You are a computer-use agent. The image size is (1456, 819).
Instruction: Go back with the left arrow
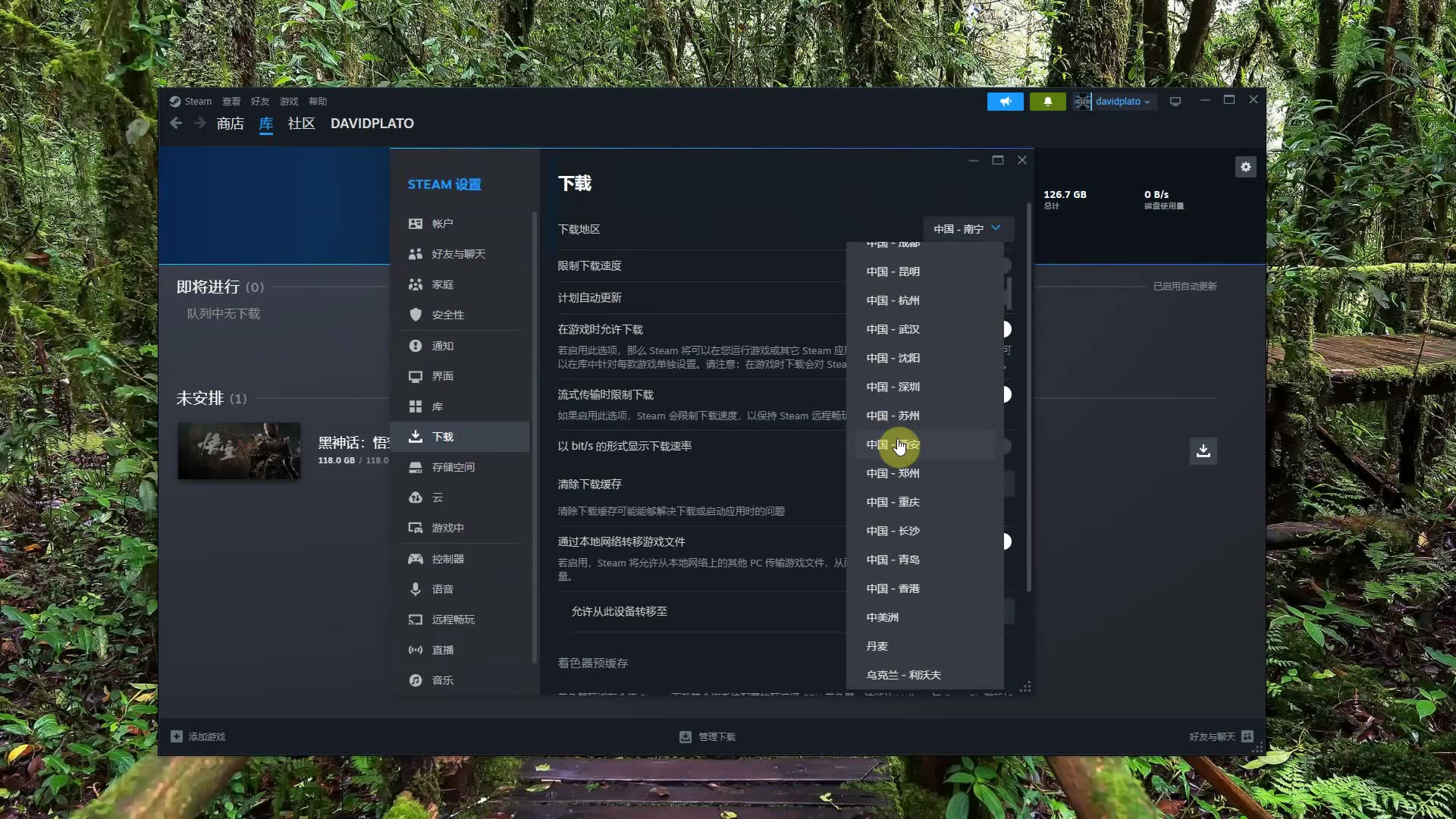(x=176, y=123)
